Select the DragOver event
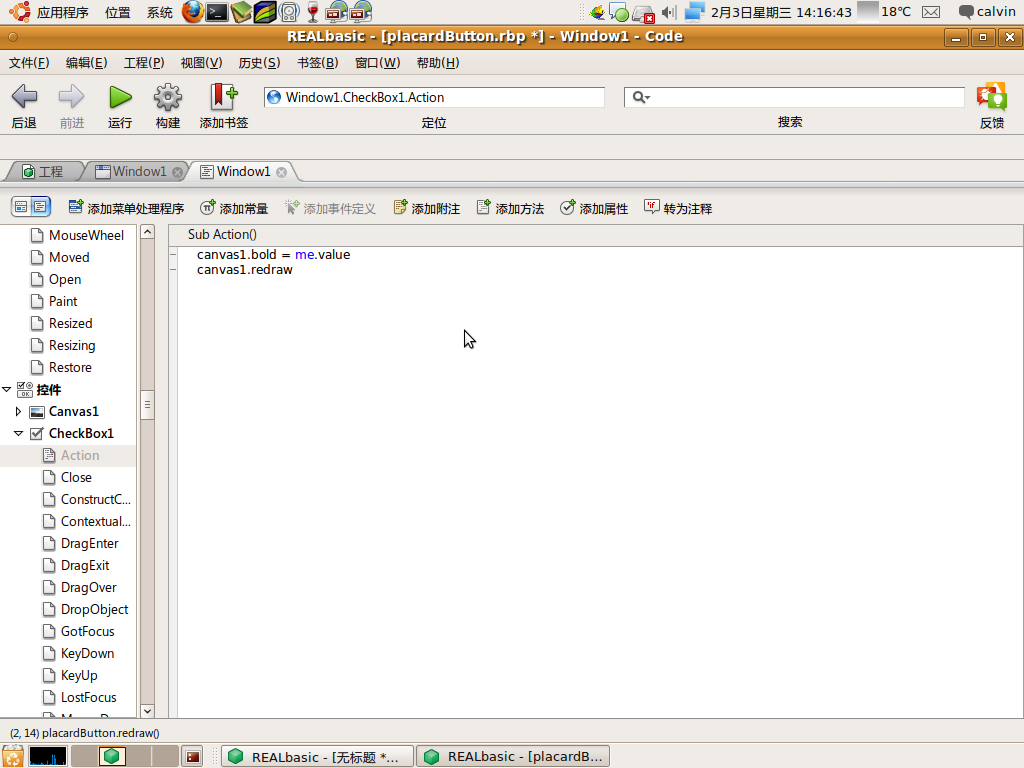The width and height of the screenshot is (1024, 768). 88,587
